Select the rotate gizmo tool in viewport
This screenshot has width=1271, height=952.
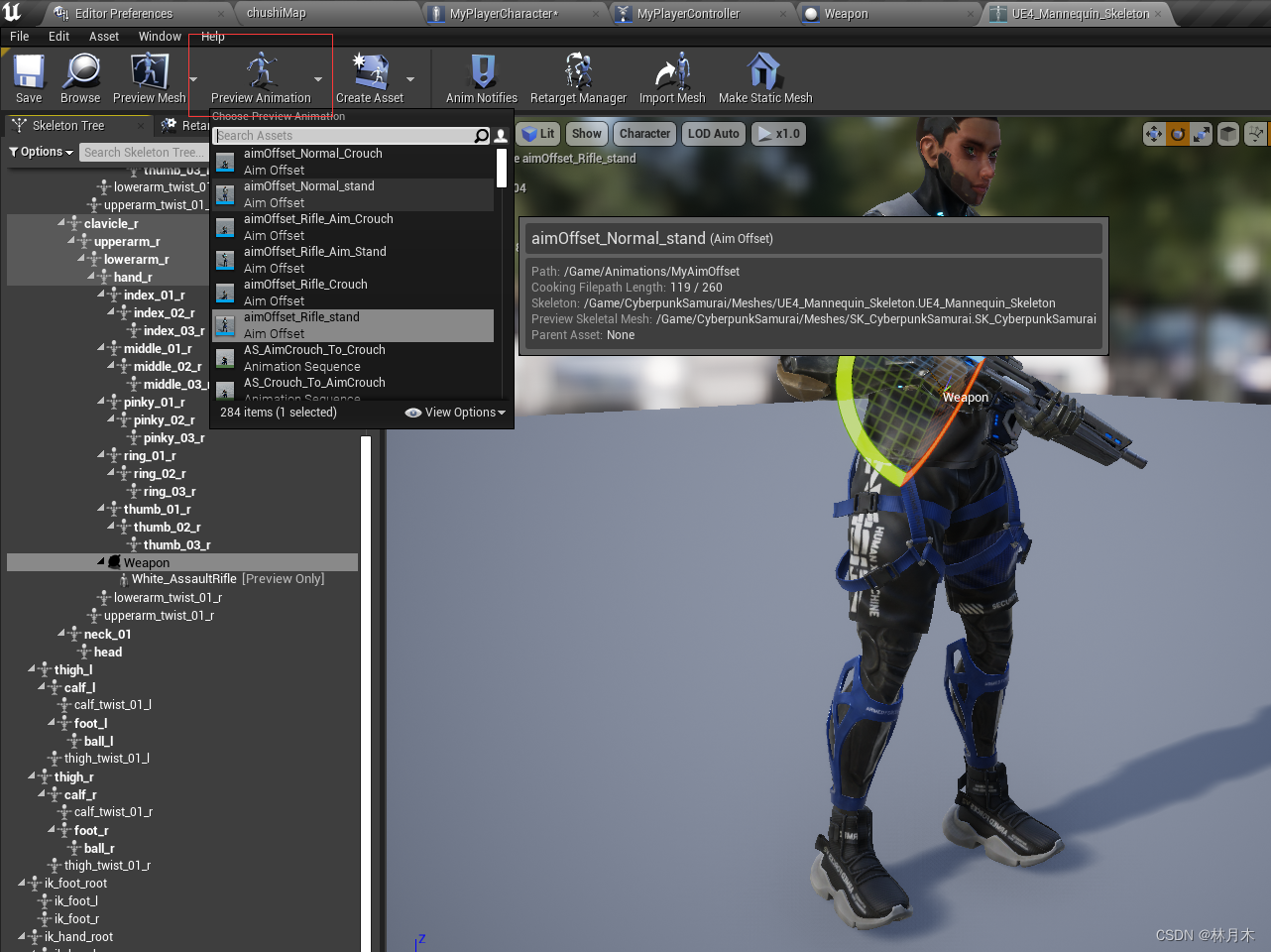click(x=1178, y=134)
